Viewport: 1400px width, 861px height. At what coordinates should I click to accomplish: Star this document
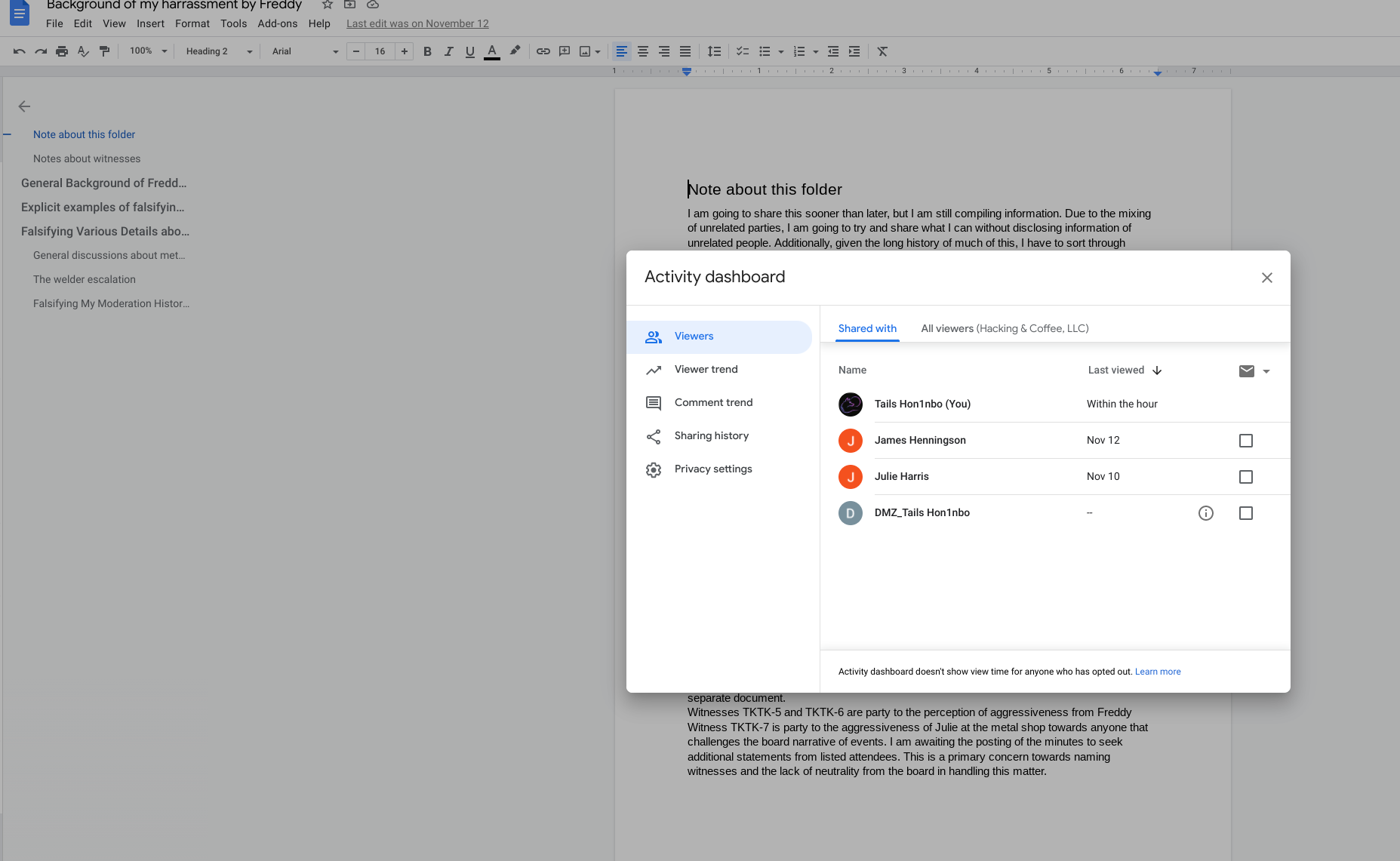coord(328,5)
